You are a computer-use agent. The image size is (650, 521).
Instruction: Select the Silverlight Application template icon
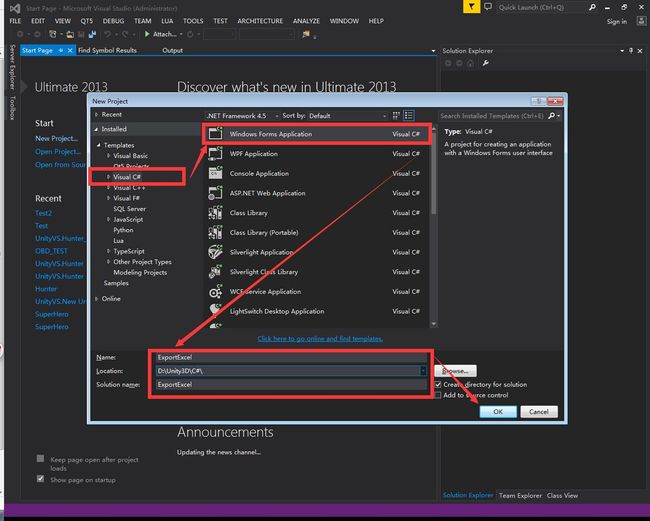216,252
